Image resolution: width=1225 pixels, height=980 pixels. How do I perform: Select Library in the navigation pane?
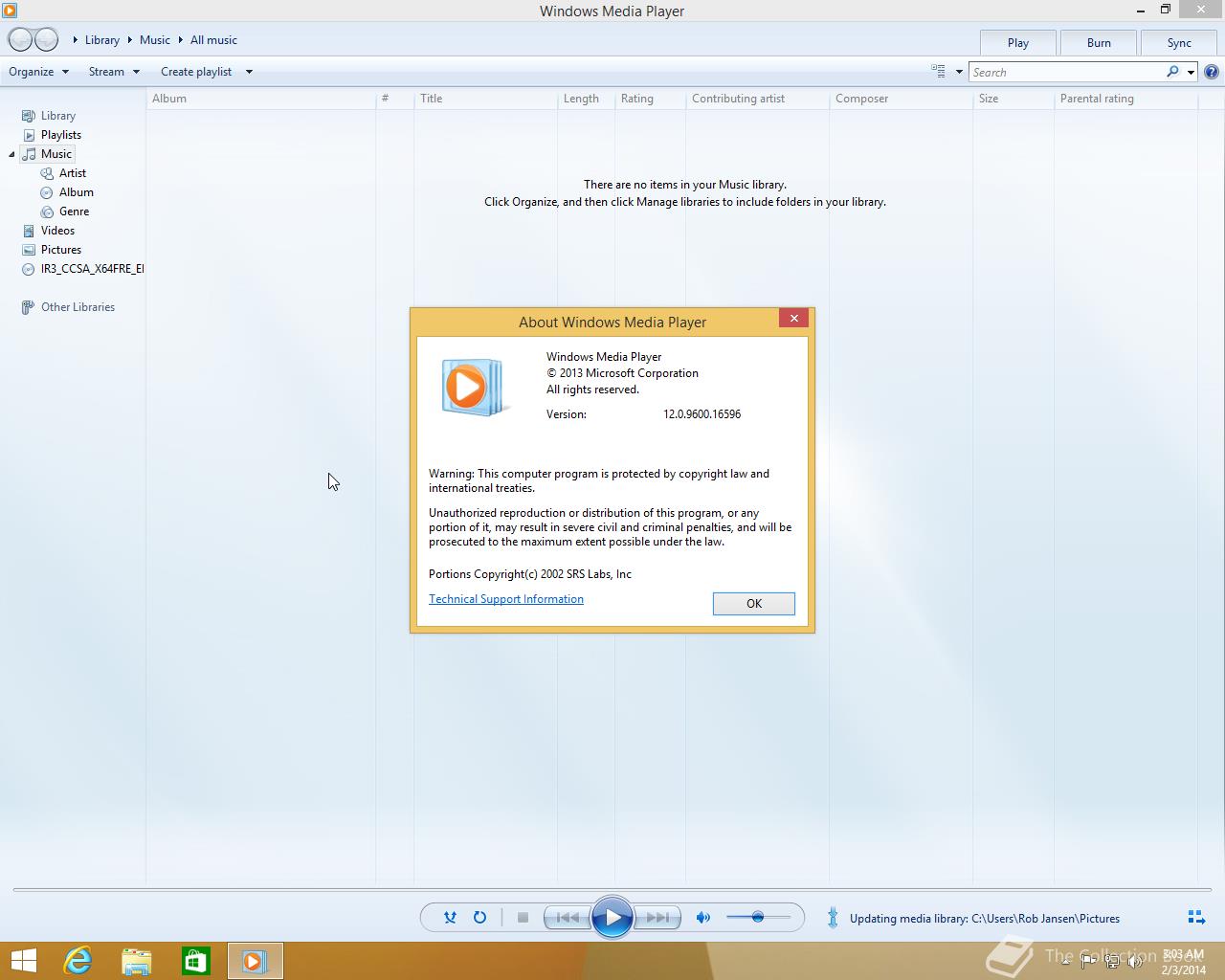[x=49, y=116]
